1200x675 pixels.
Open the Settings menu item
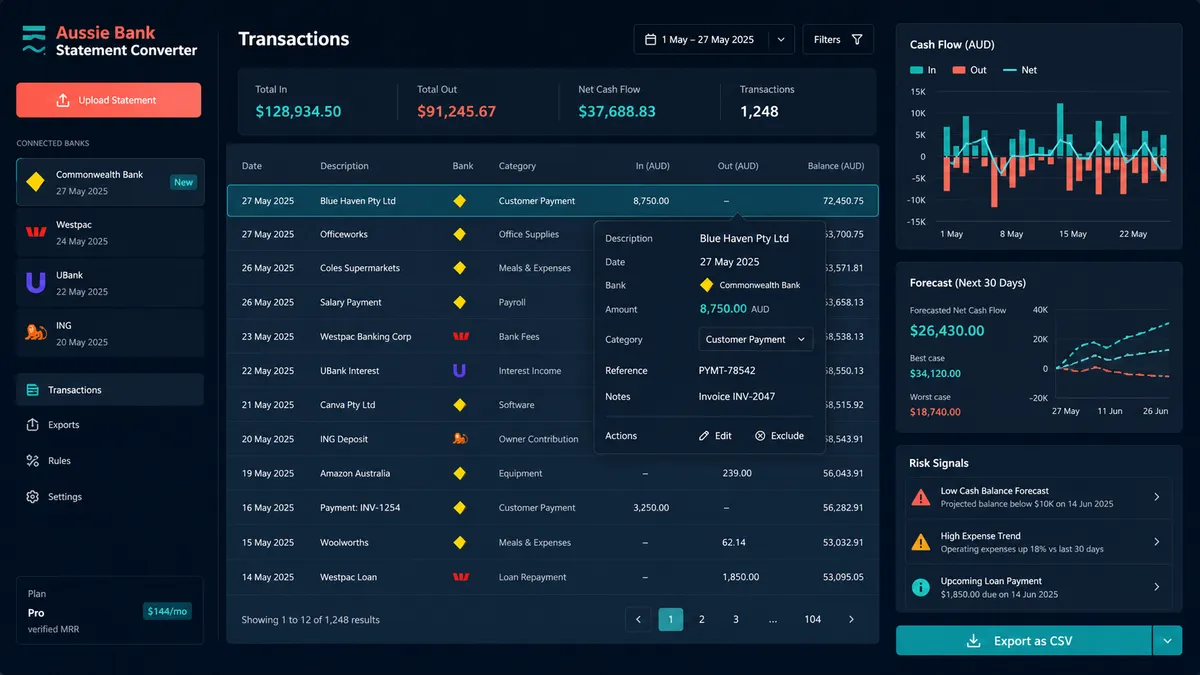(110, 497)
